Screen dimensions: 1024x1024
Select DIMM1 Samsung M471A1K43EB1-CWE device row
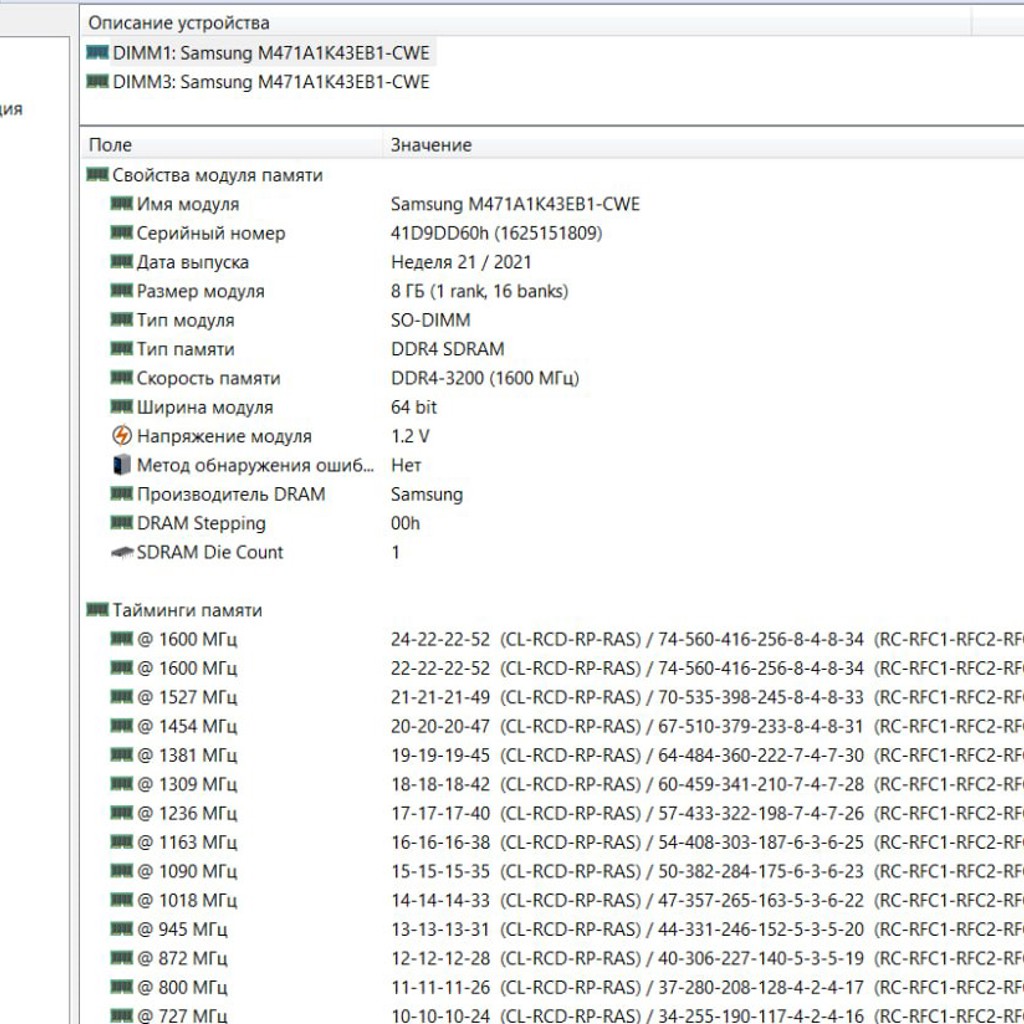point(260,53)
